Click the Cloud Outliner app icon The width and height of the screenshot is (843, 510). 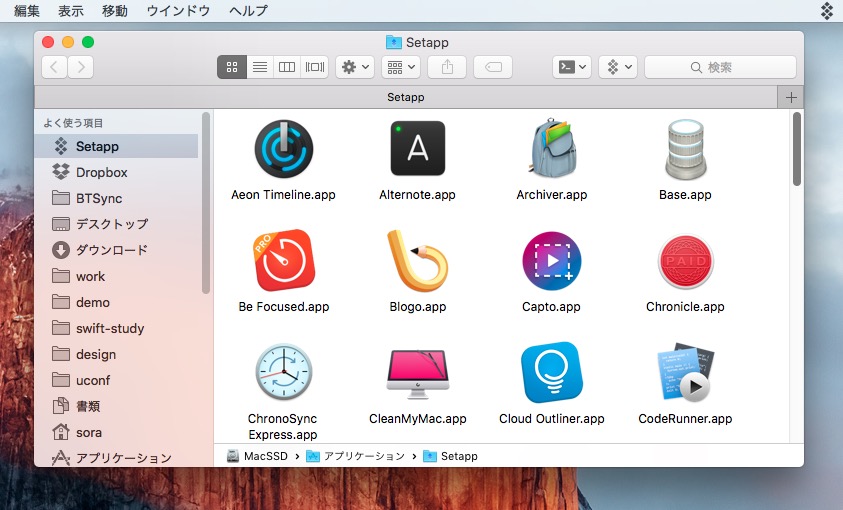(x=551, y=373)
